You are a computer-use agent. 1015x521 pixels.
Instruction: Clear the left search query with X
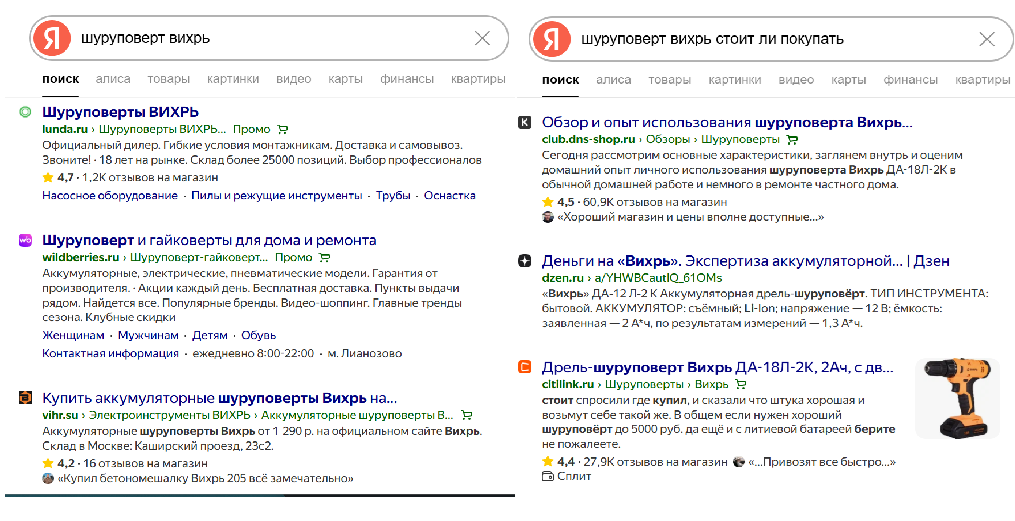(482, 39)
